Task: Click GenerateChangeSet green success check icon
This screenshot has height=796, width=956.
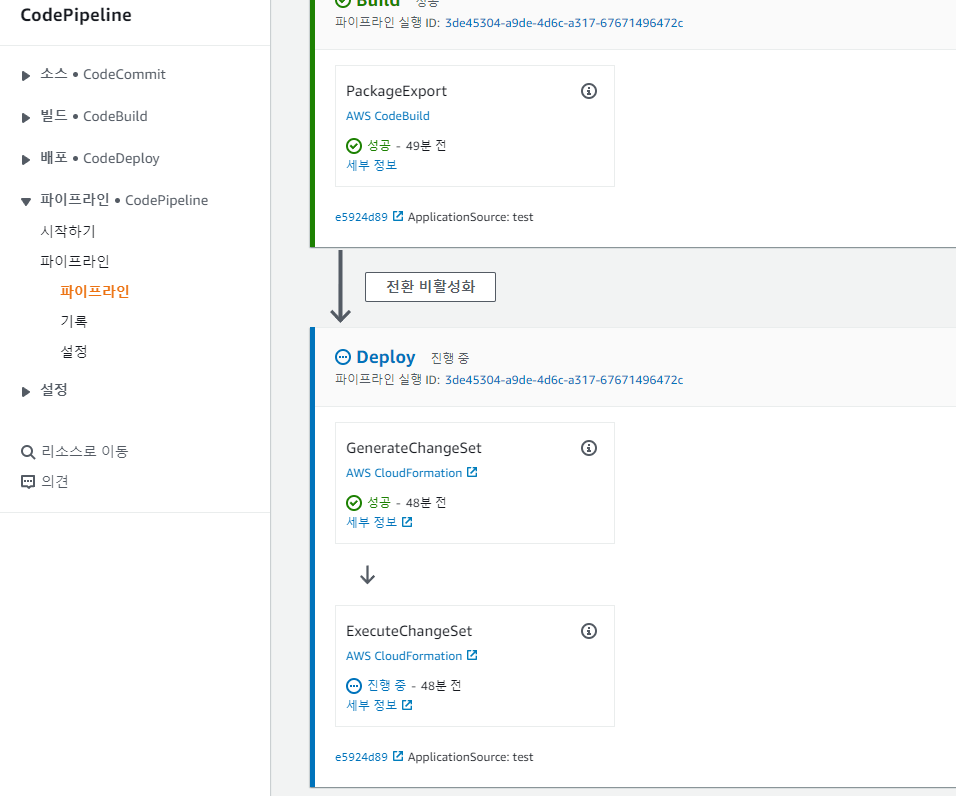Action: click(x=354, y=503)
